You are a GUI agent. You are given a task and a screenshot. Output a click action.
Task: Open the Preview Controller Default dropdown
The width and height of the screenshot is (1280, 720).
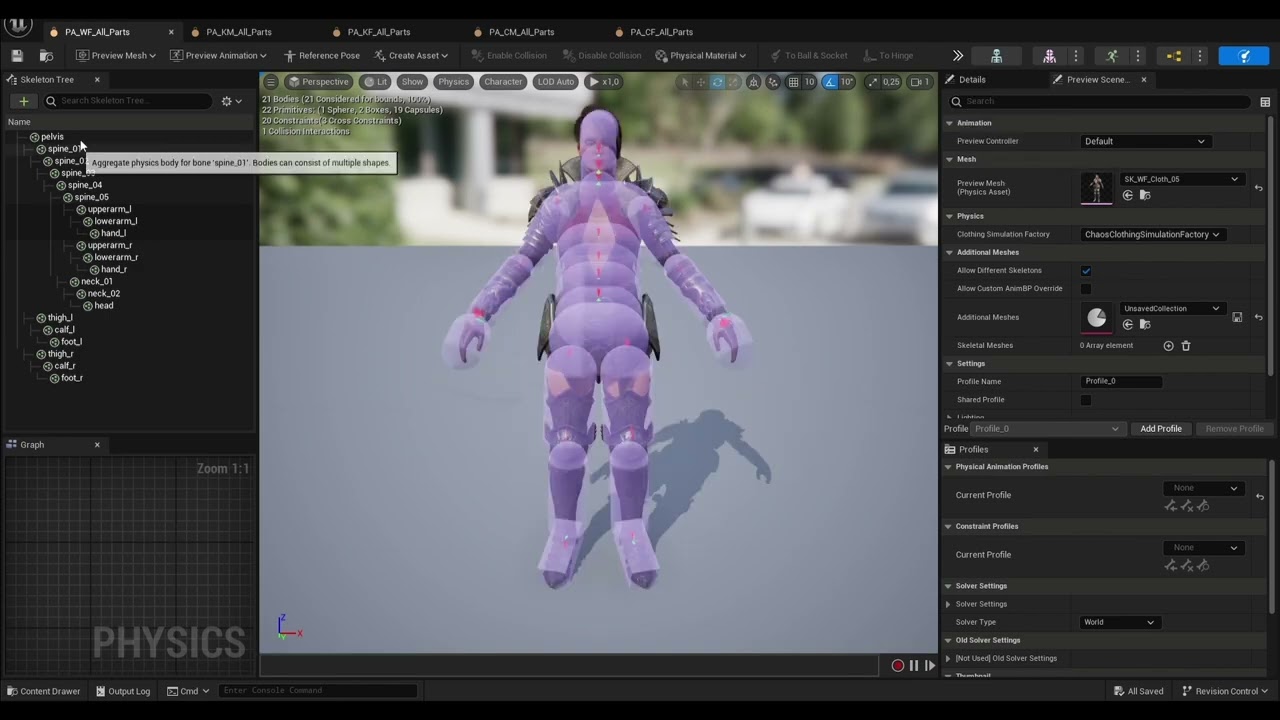[1145, 141]
